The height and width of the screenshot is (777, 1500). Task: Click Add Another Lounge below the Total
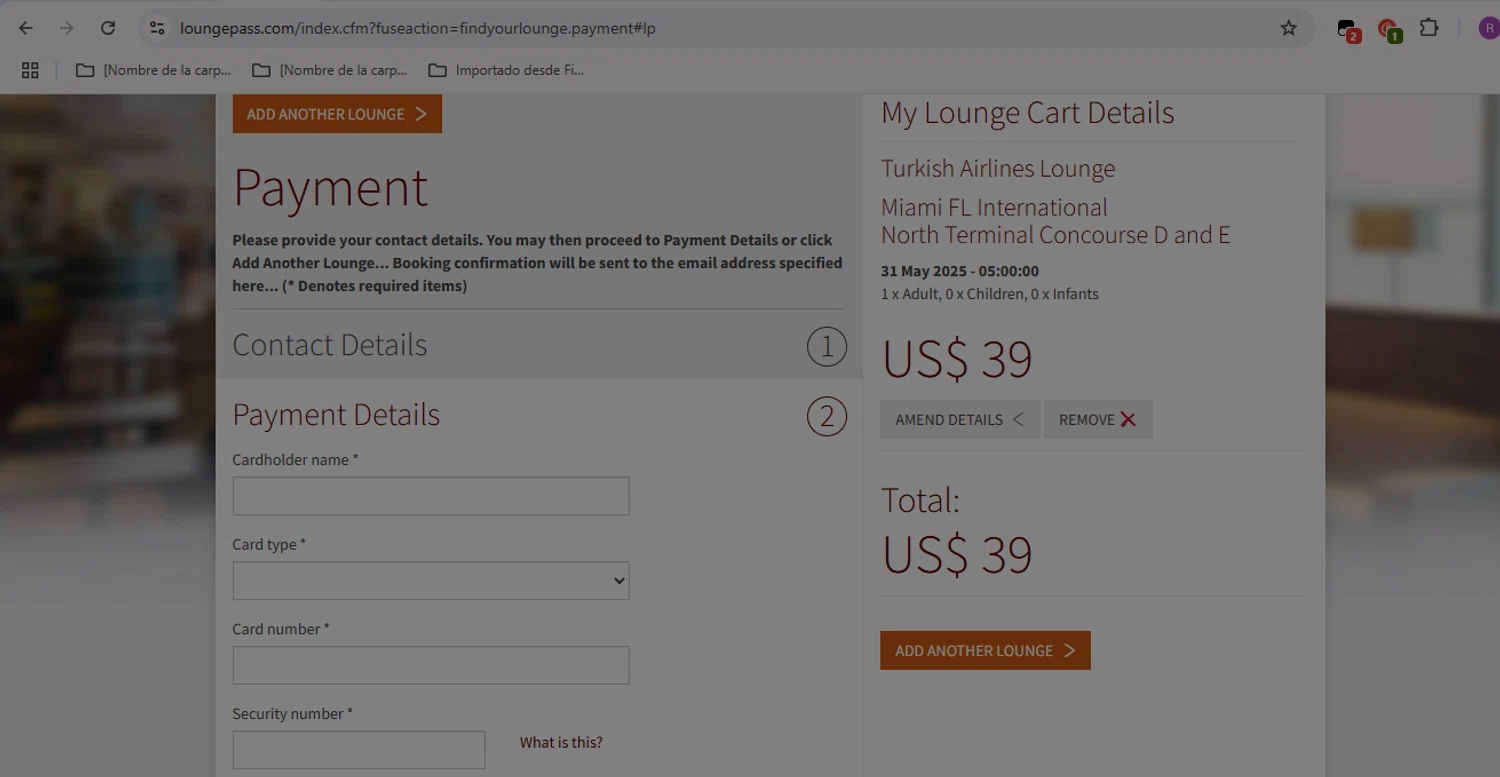click(985, 650)
